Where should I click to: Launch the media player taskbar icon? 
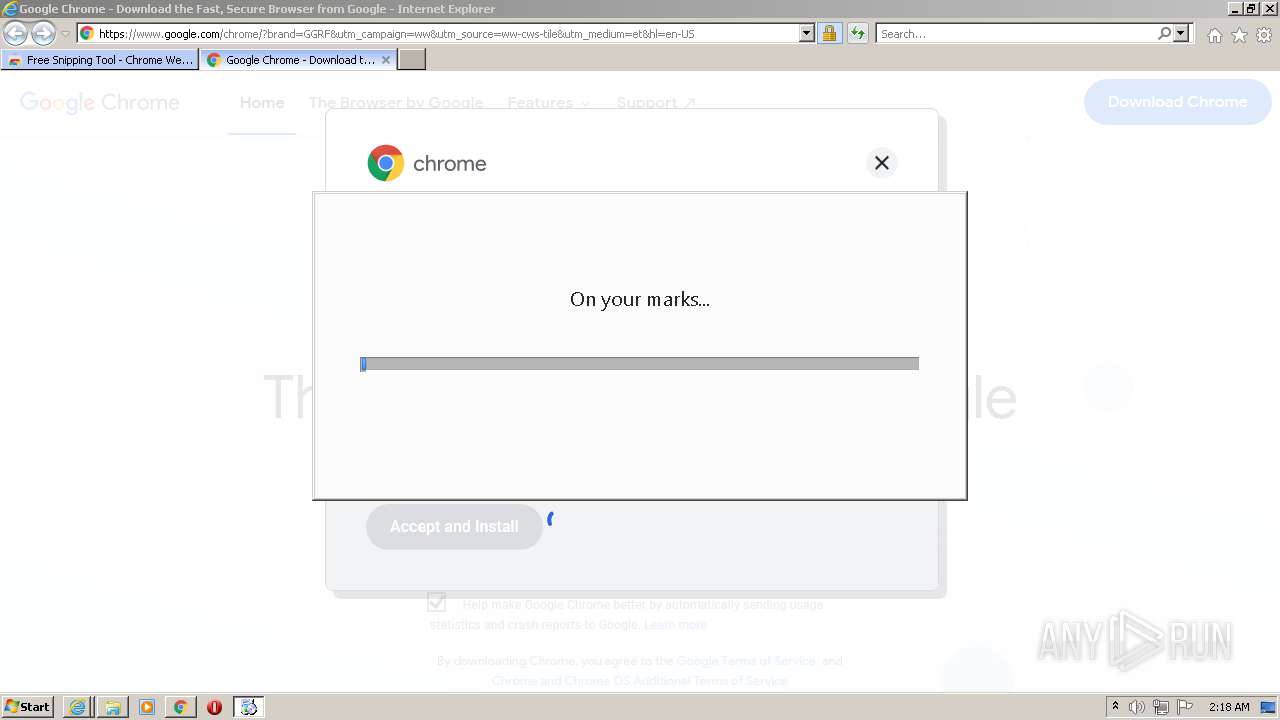click(x=147, y=707)
